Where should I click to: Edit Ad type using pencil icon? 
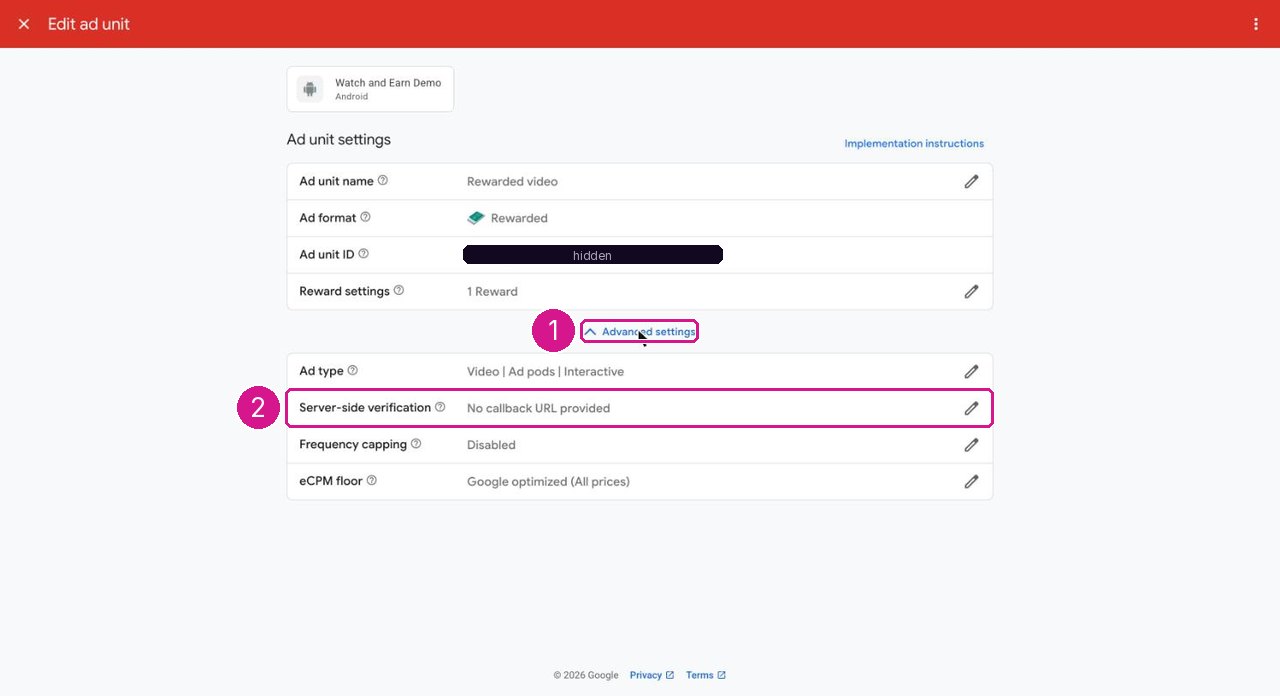click(x=971, y=372)
